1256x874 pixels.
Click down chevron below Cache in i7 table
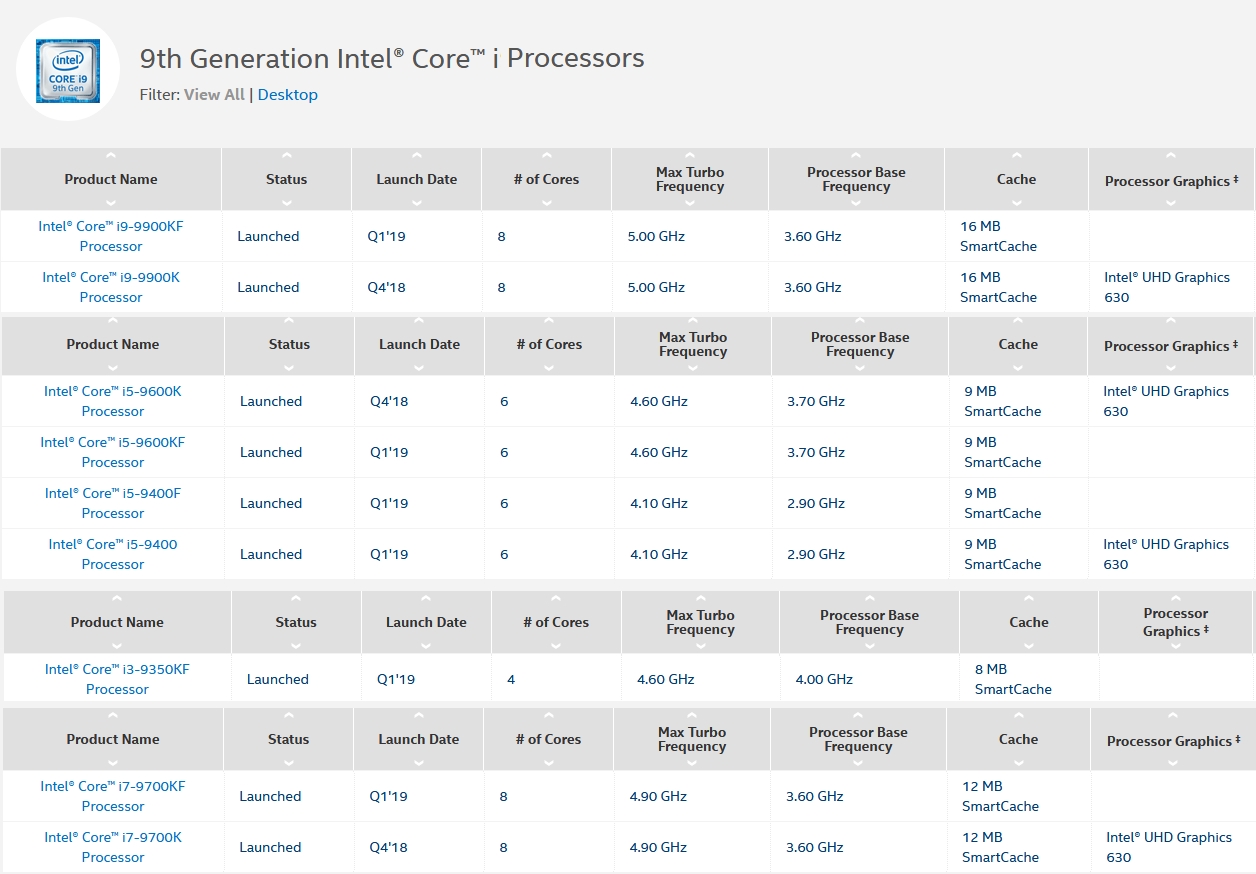(1018, 762)
